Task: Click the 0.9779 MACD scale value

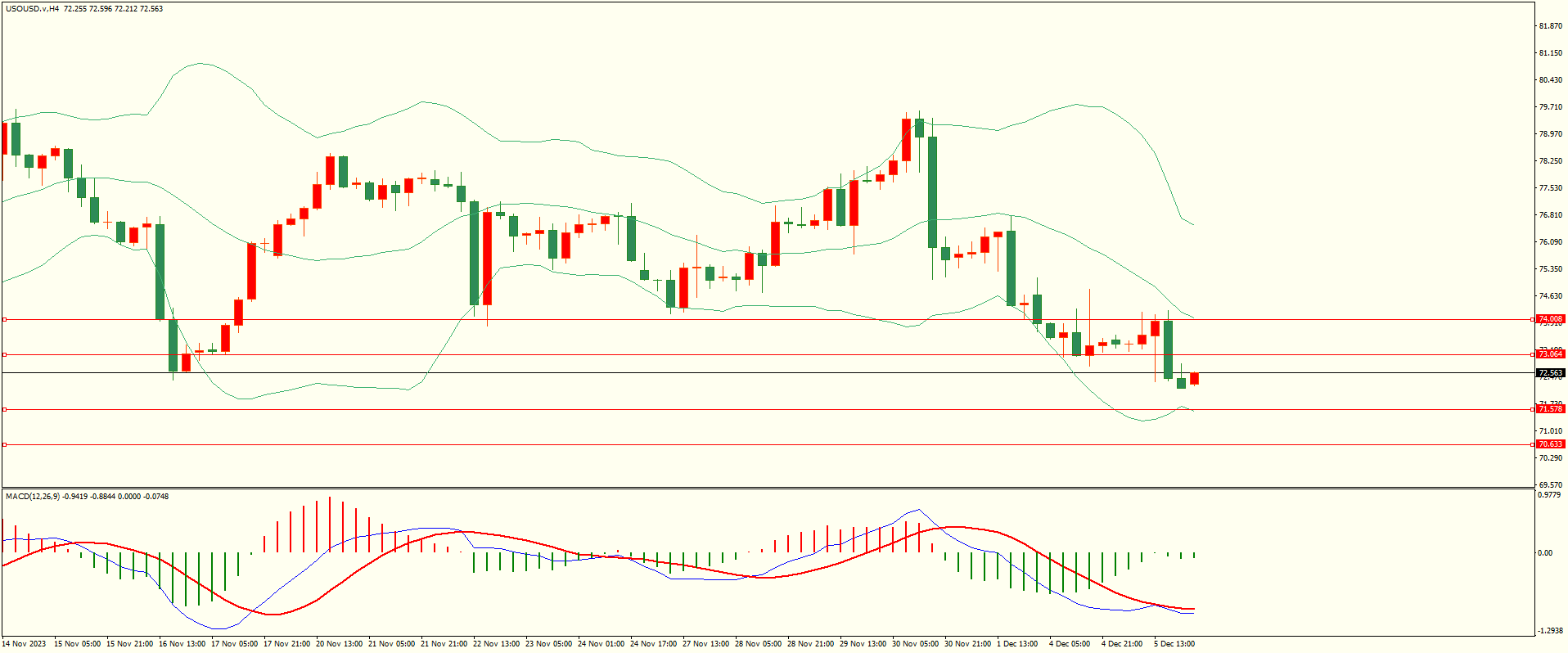Action: coord(1550,495)
